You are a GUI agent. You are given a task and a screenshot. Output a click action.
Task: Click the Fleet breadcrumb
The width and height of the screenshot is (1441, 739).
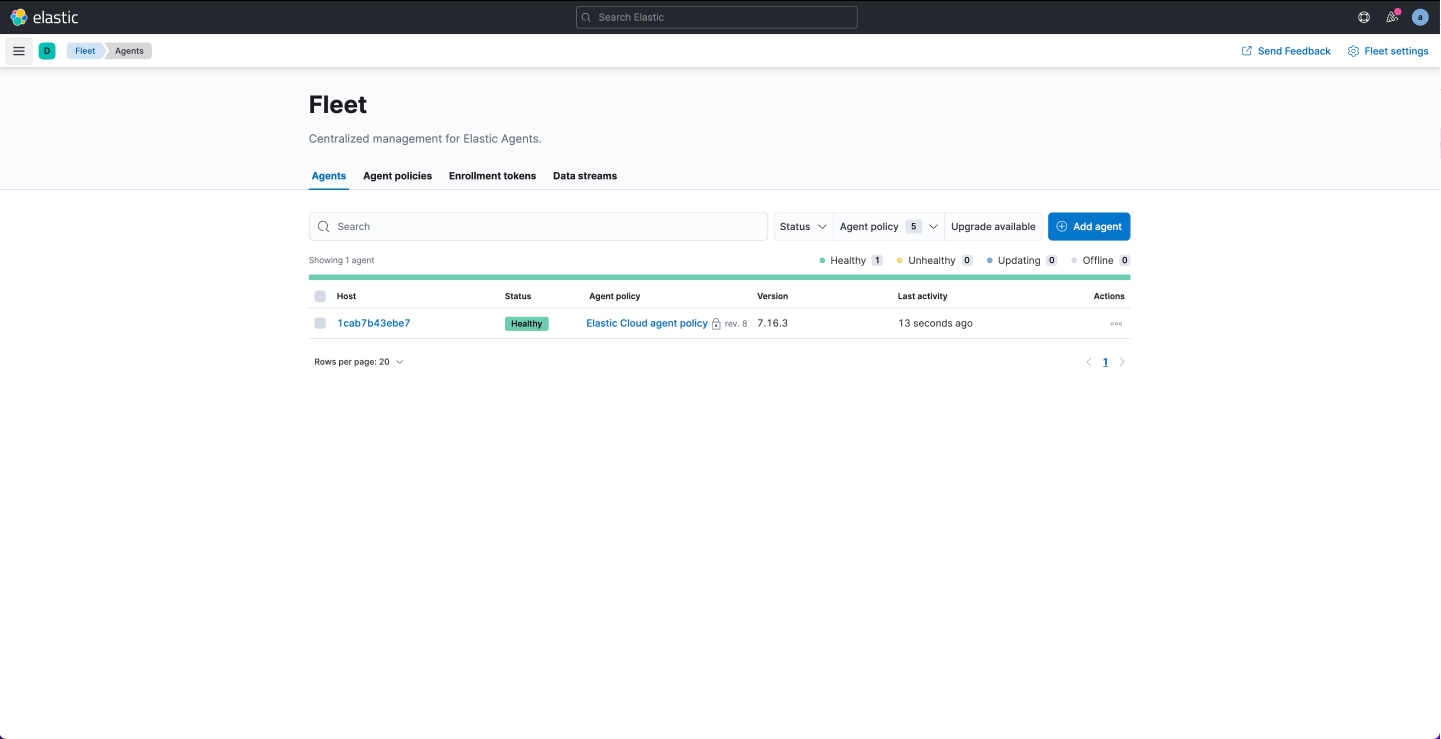coord(85,51)
